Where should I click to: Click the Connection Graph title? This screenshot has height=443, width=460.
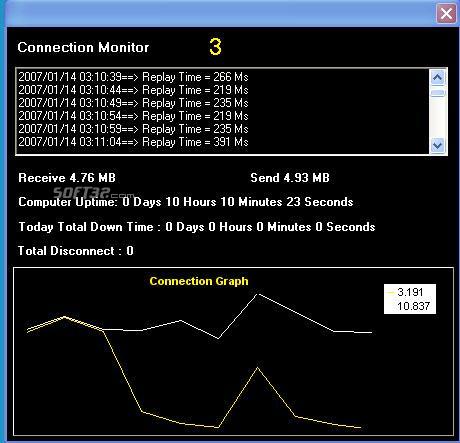(x=199, y=281)
